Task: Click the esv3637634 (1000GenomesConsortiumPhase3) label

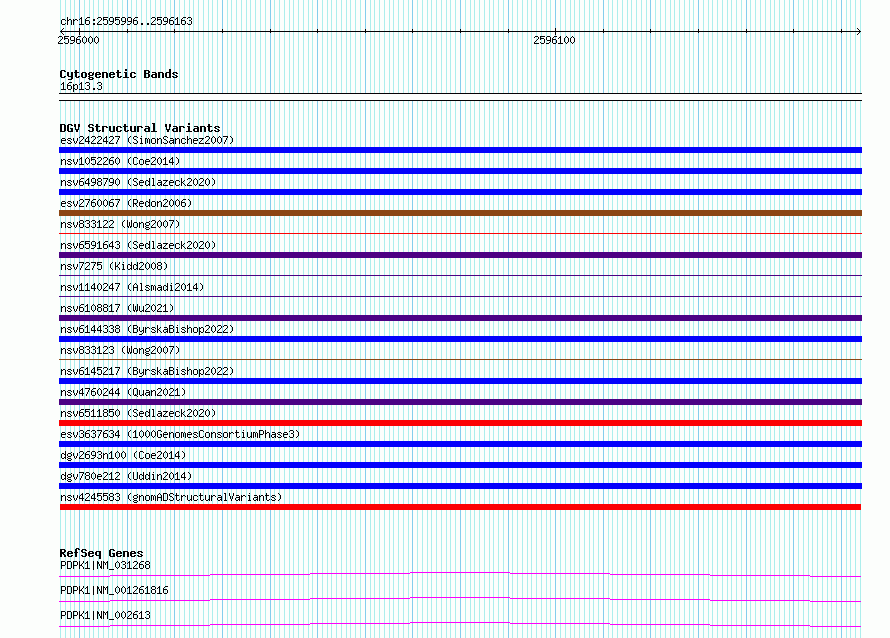Action: (x=180, y=434)
